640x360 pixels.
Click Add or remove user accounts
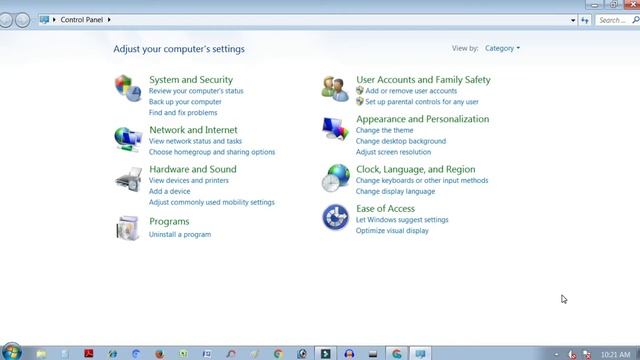pos(411,91)
